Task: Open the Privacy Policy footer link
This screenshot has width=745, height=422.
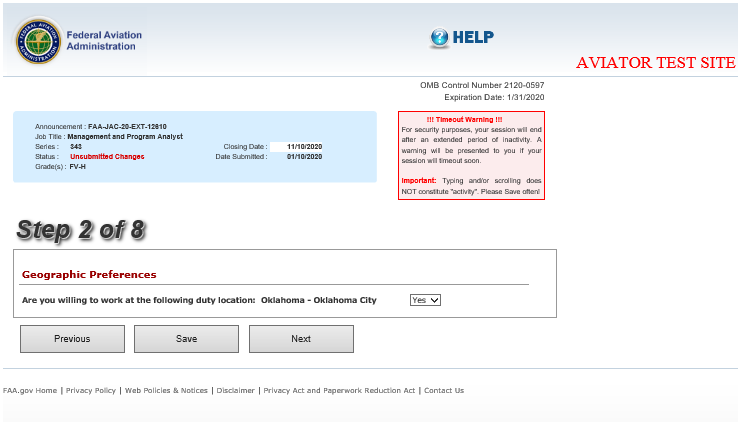Action: click(91, 391)
